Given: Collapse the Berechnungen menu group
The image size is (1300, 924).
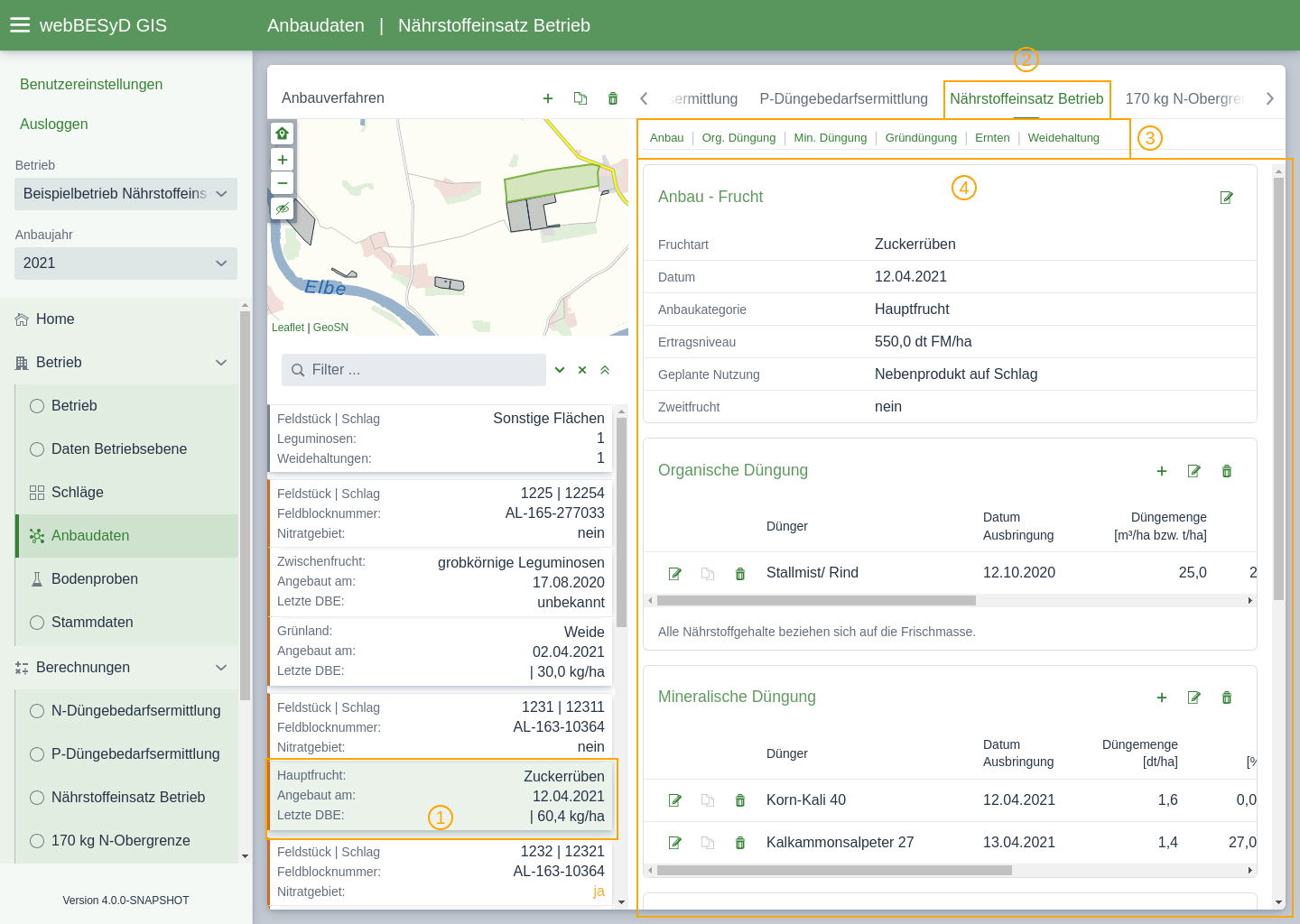Looking at the screenshot, I should point(221,668).
